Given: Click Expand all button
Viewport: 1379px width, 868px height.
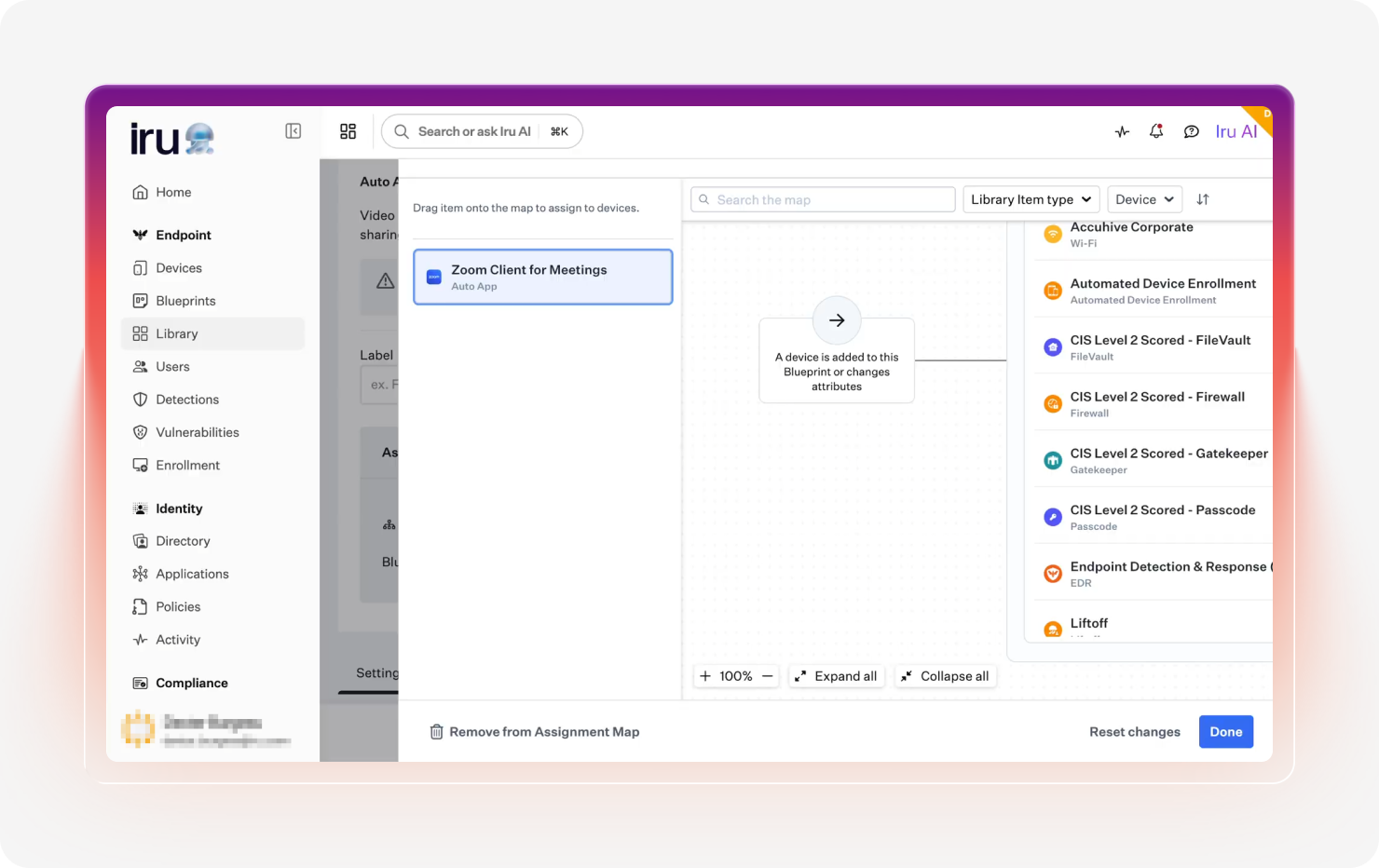Looking at the screenshot, I should coord(836,676).
